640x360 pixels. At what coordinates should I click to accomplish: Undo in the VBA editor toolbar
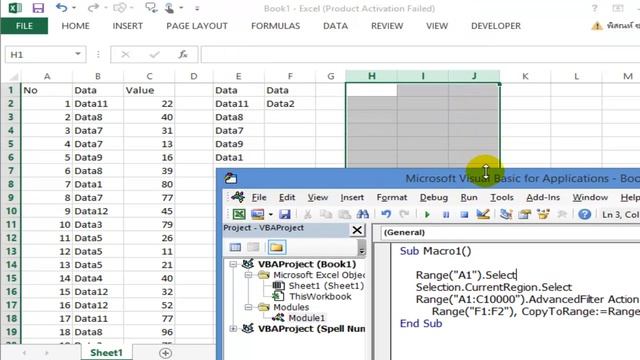coord(386,214)
